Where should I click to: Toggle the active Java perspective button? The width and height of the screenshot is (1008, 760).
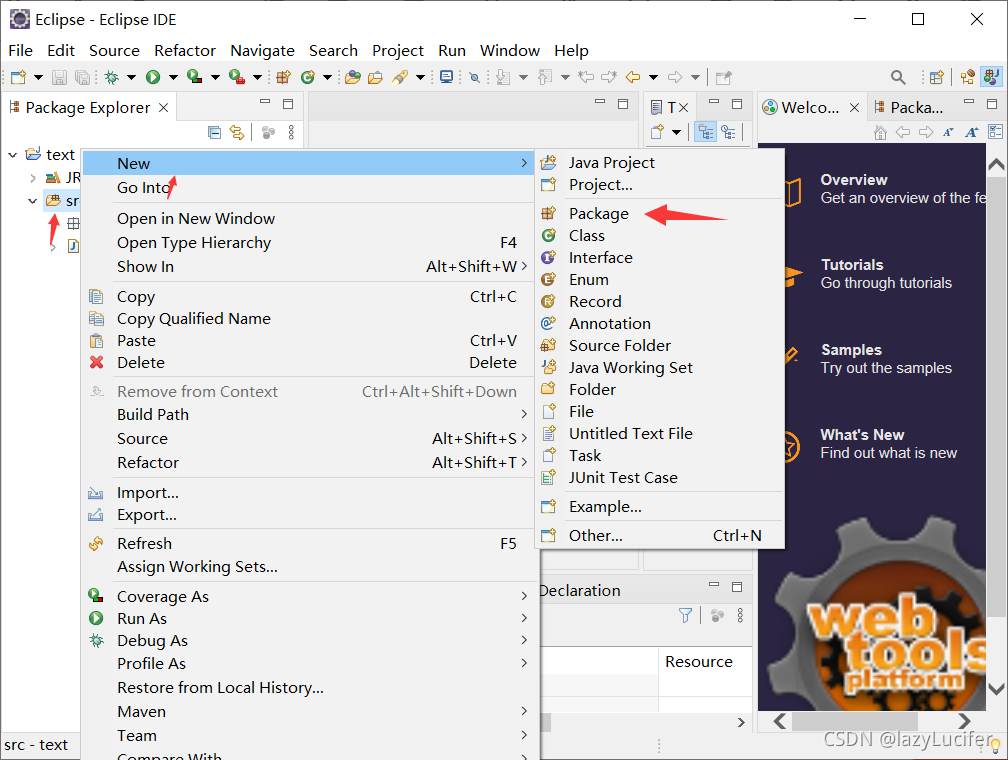[x=991, y=77]
